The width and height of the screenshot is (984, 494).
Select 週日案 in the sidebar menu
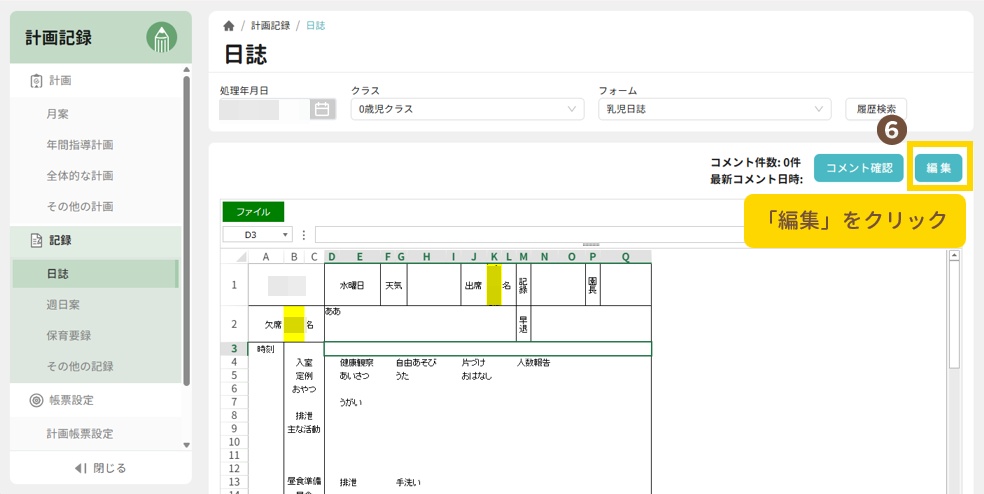[x=65, y=303]
